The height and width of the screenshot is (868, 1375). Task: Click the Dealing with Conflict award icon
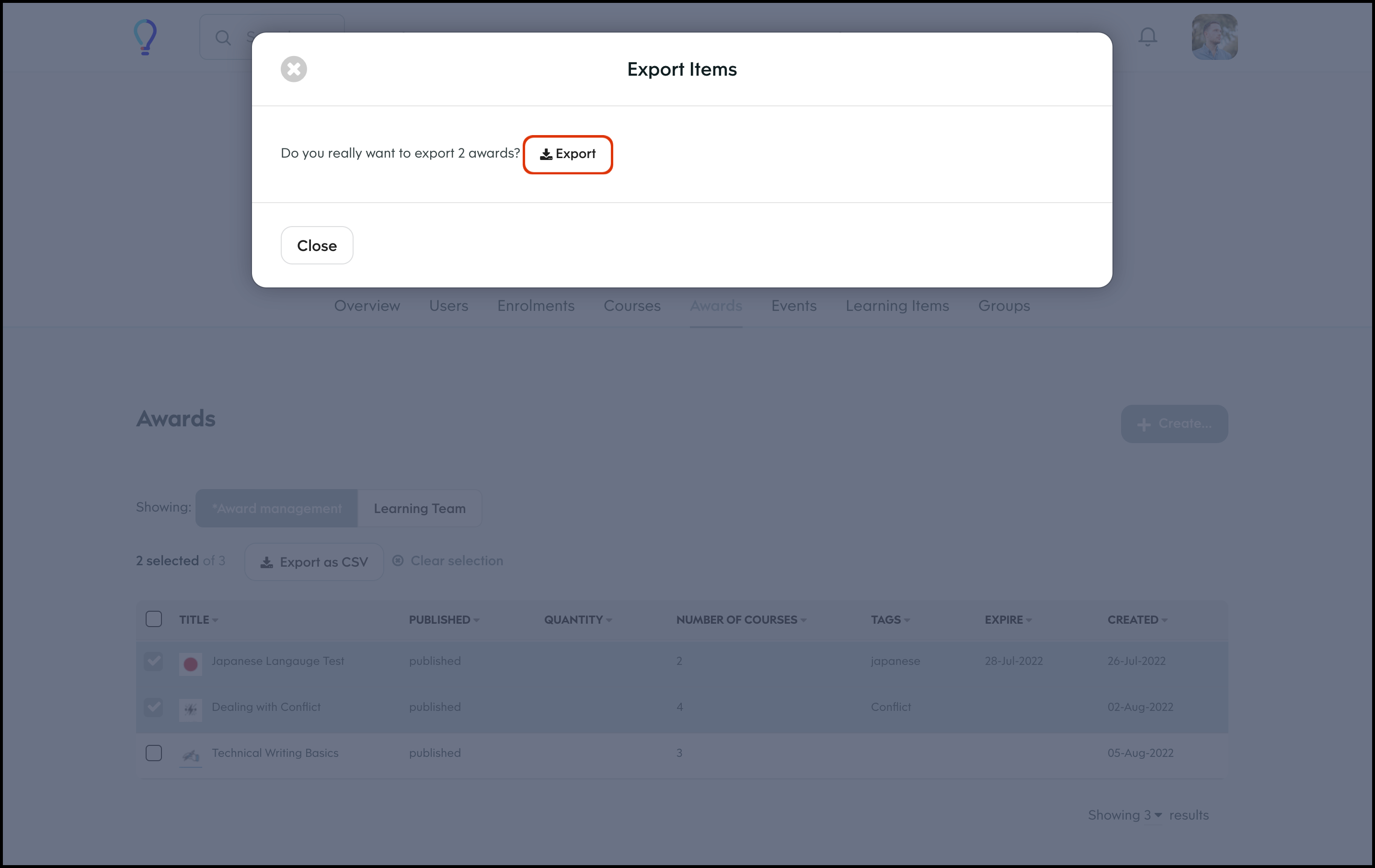[x=190, y=709]
